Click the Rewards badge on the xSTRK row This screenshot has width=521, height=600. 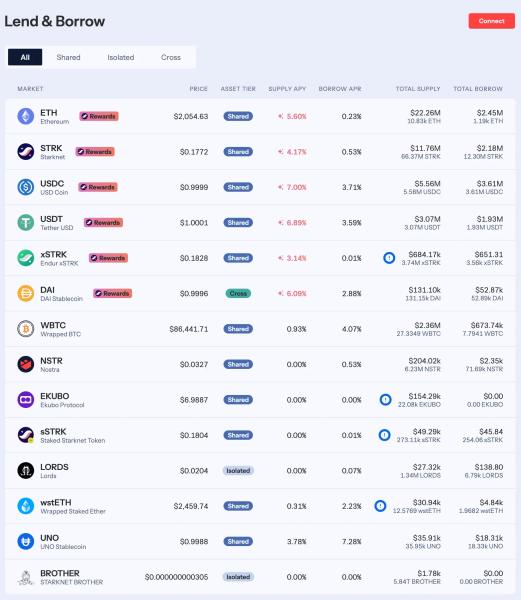[108, 258]
